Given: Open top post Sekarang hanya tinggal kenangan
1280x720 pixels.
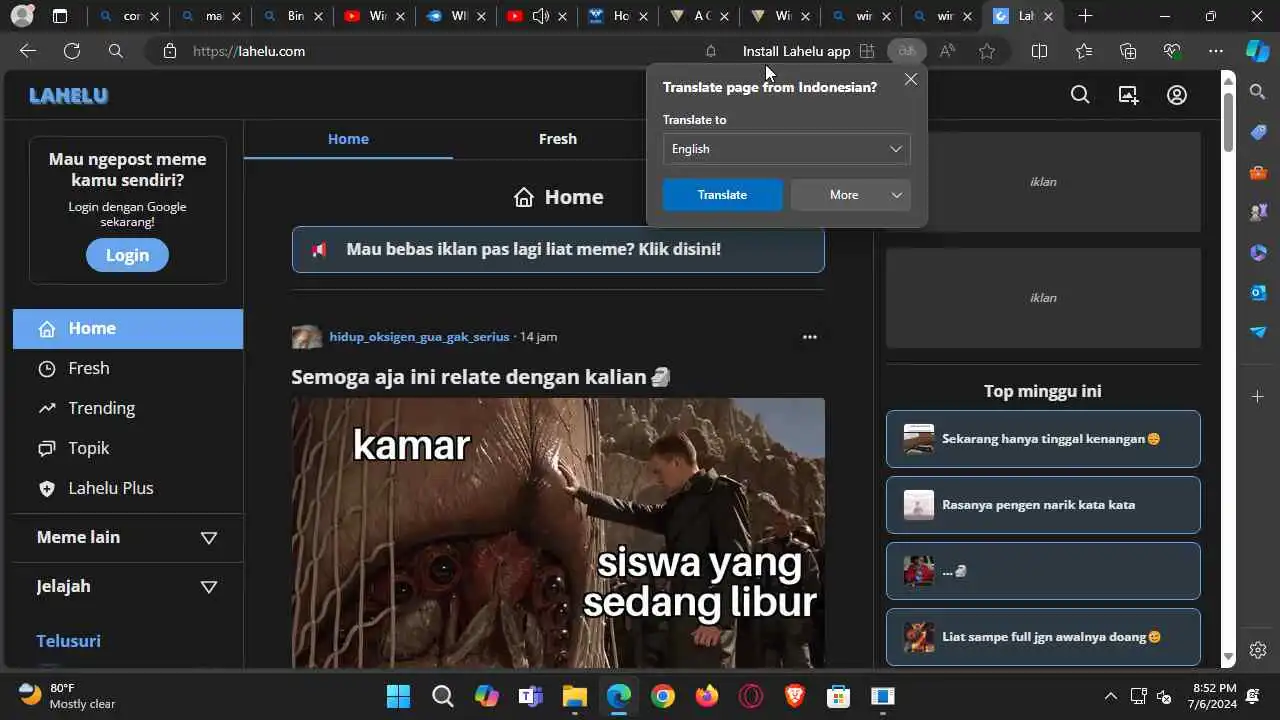Looking at the screenshot, I should (1043, 439).
